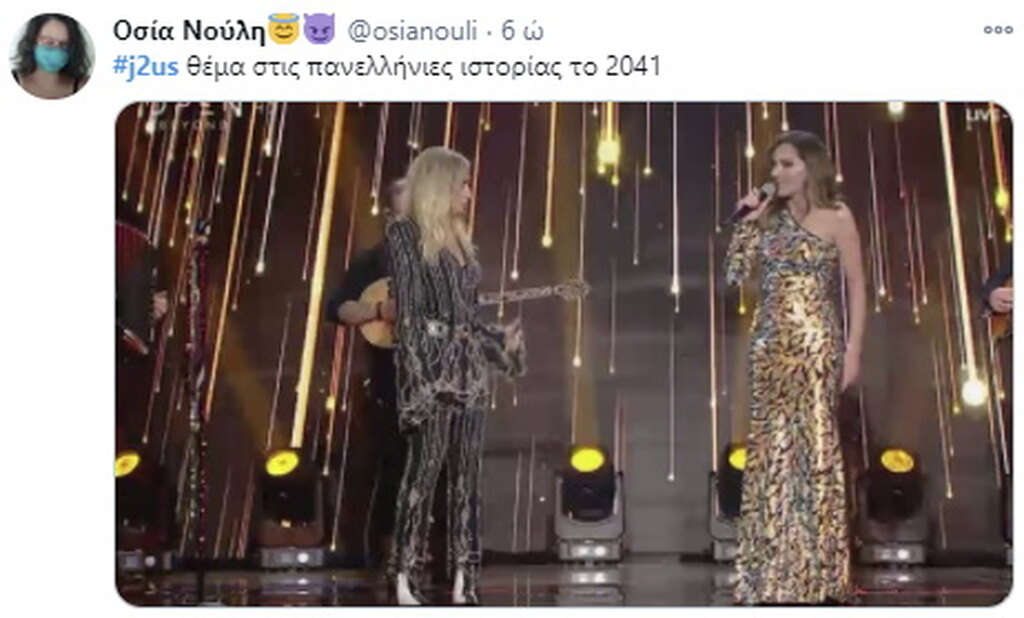Click the Οσία Νούλη profile avatar
Viewport: 1024px width, 618px height.
(x=52, y=56)
